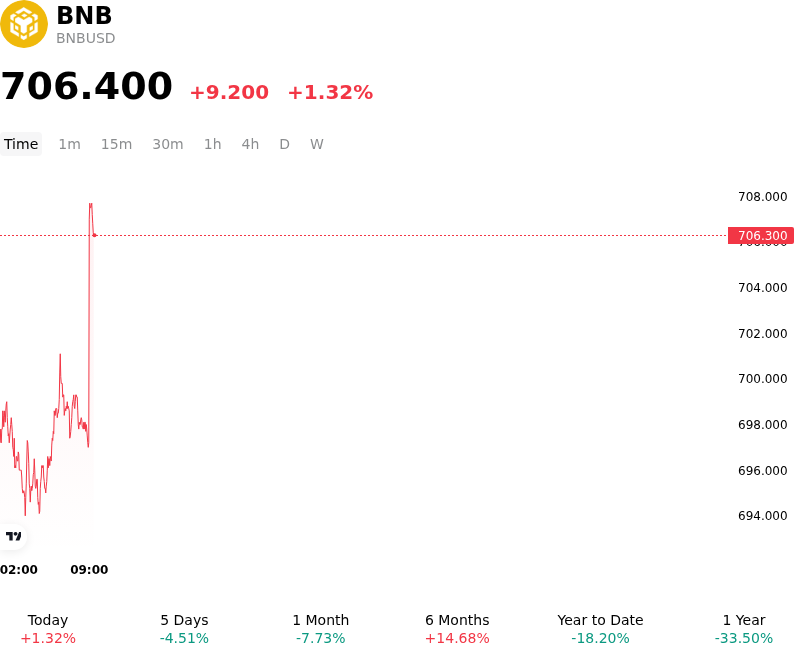Show the 5 Days performance range
The height and width of the screenshot is (658, 800).
(184, 629)
